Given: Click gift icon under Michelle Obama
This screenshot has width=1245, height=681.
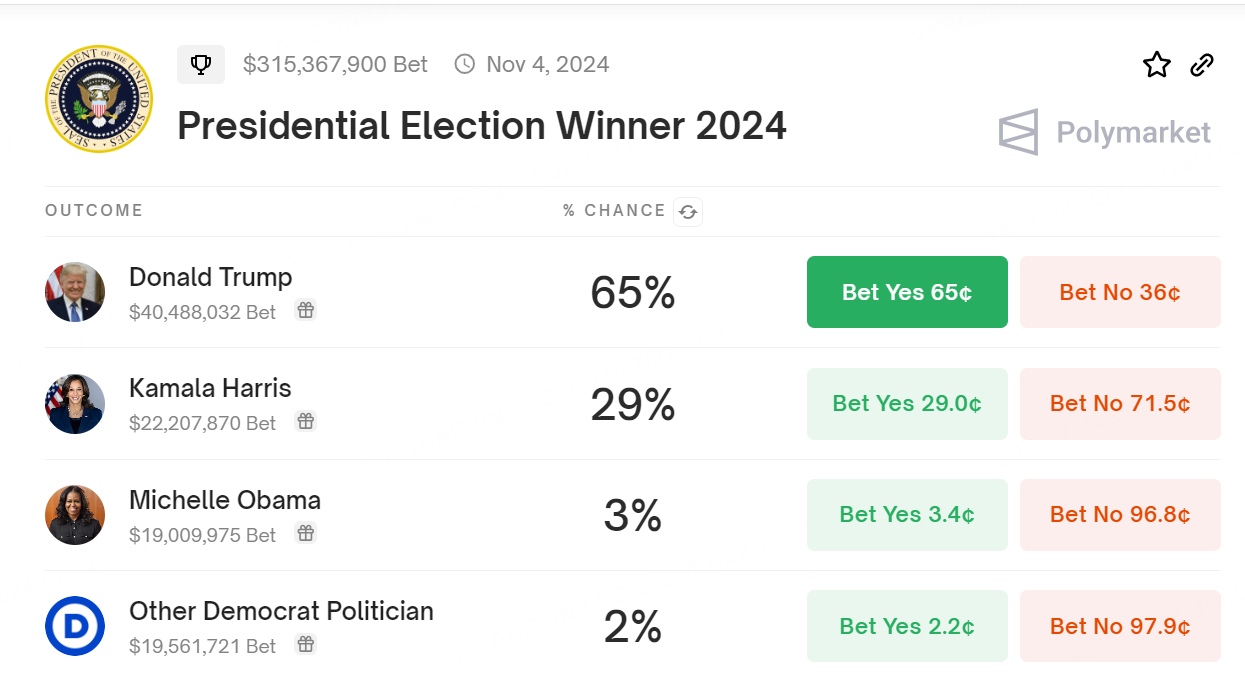Looking at the screenshot, I should click(306, 534).
